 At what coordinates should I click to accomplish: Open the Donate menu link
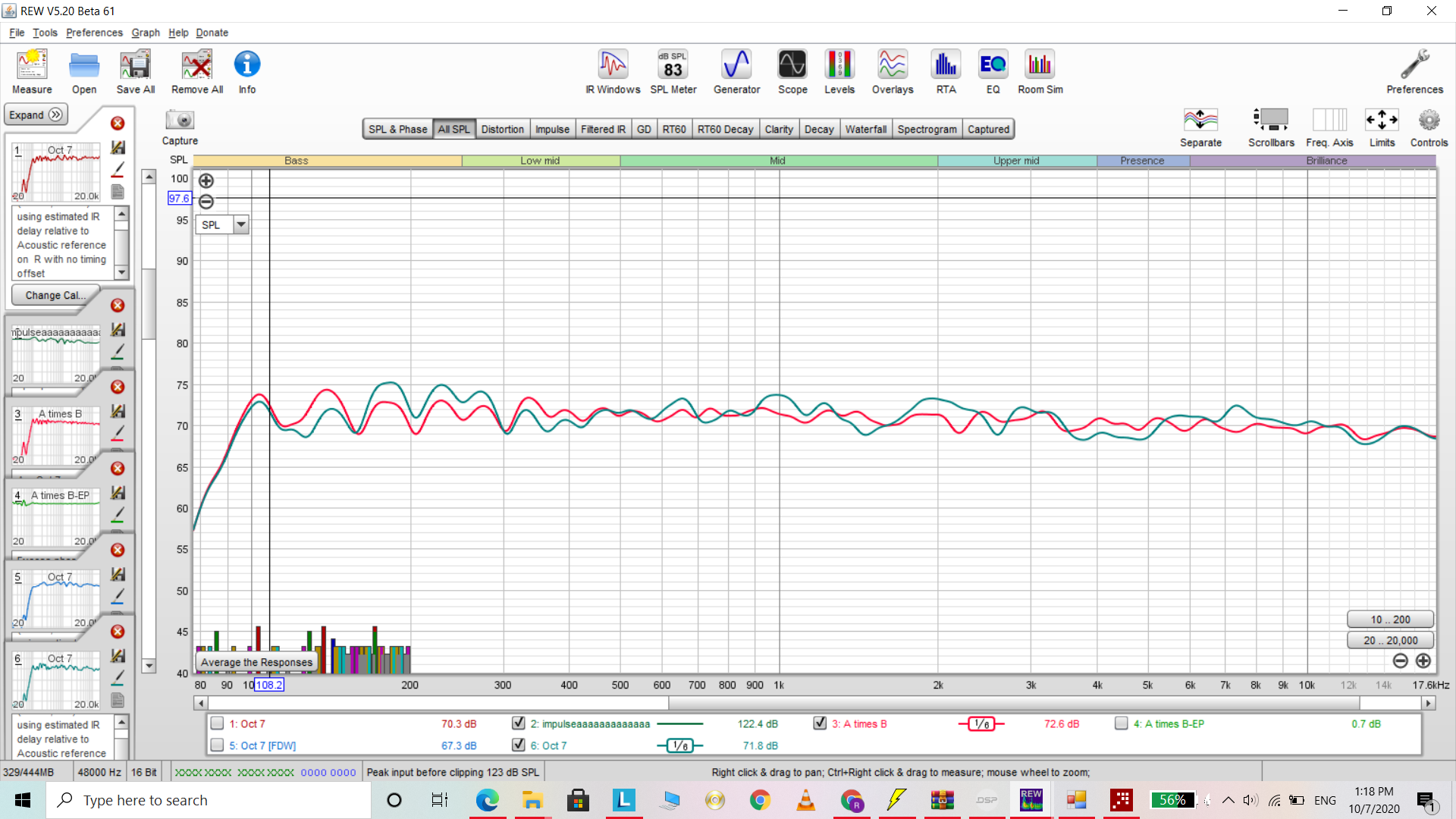[x=212, y=33]
